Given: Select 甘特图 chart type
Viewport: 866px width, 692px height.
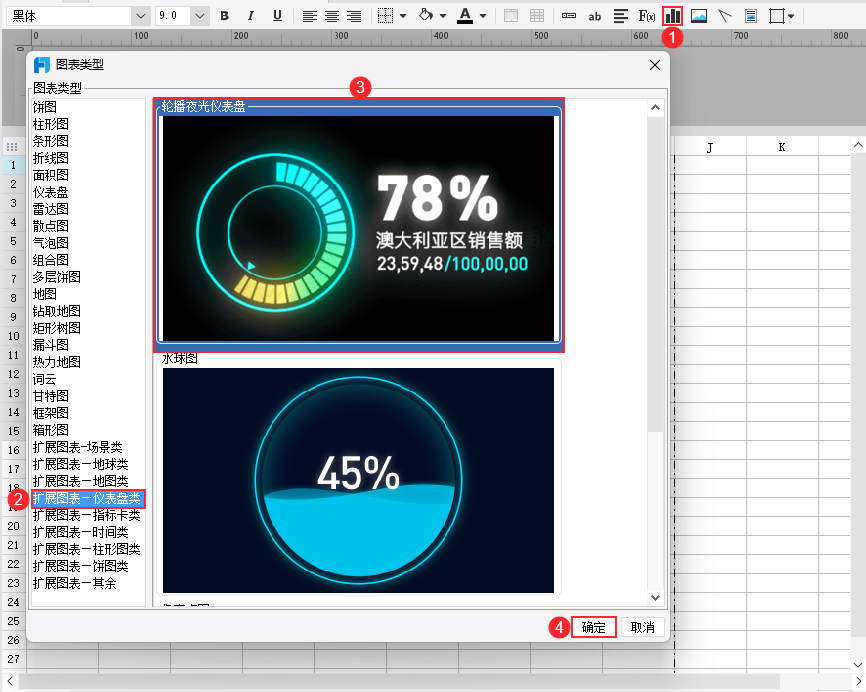Looking at the screenshot, I should pyautogui.click(x=50, y=397).
